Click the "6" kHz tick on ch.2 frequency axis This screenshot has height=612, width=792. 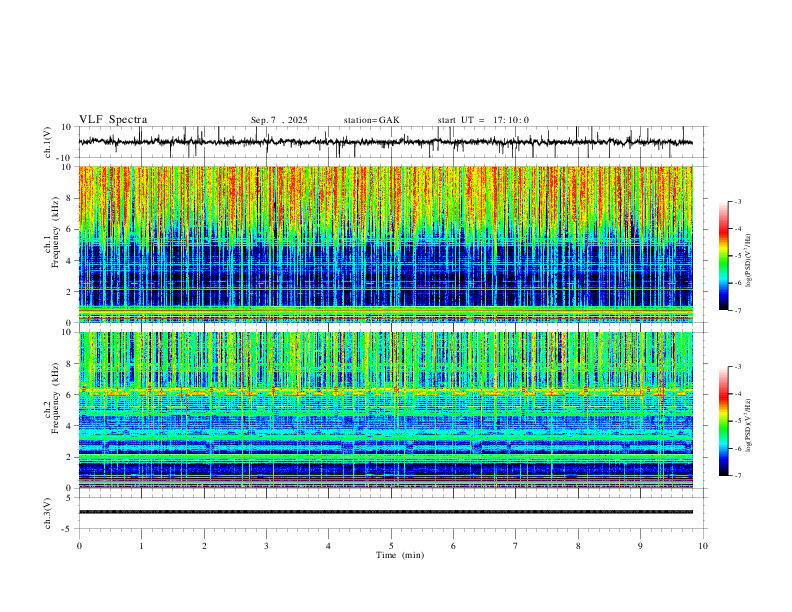(x=70, y=395)
